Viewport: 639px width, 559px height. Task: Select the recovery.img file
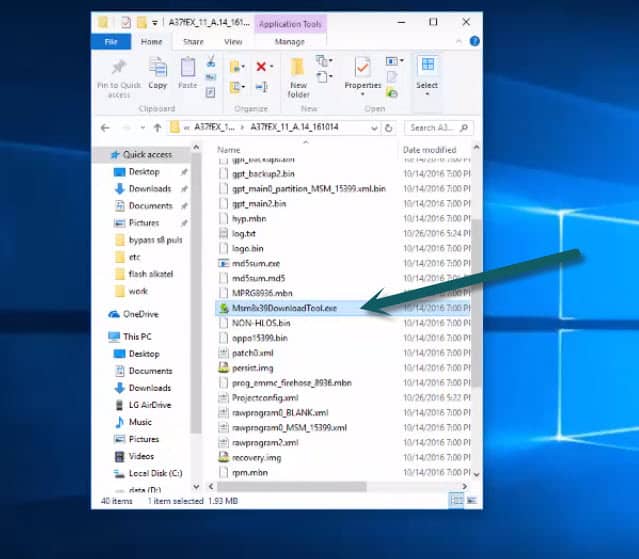click(x=256, y=458)
